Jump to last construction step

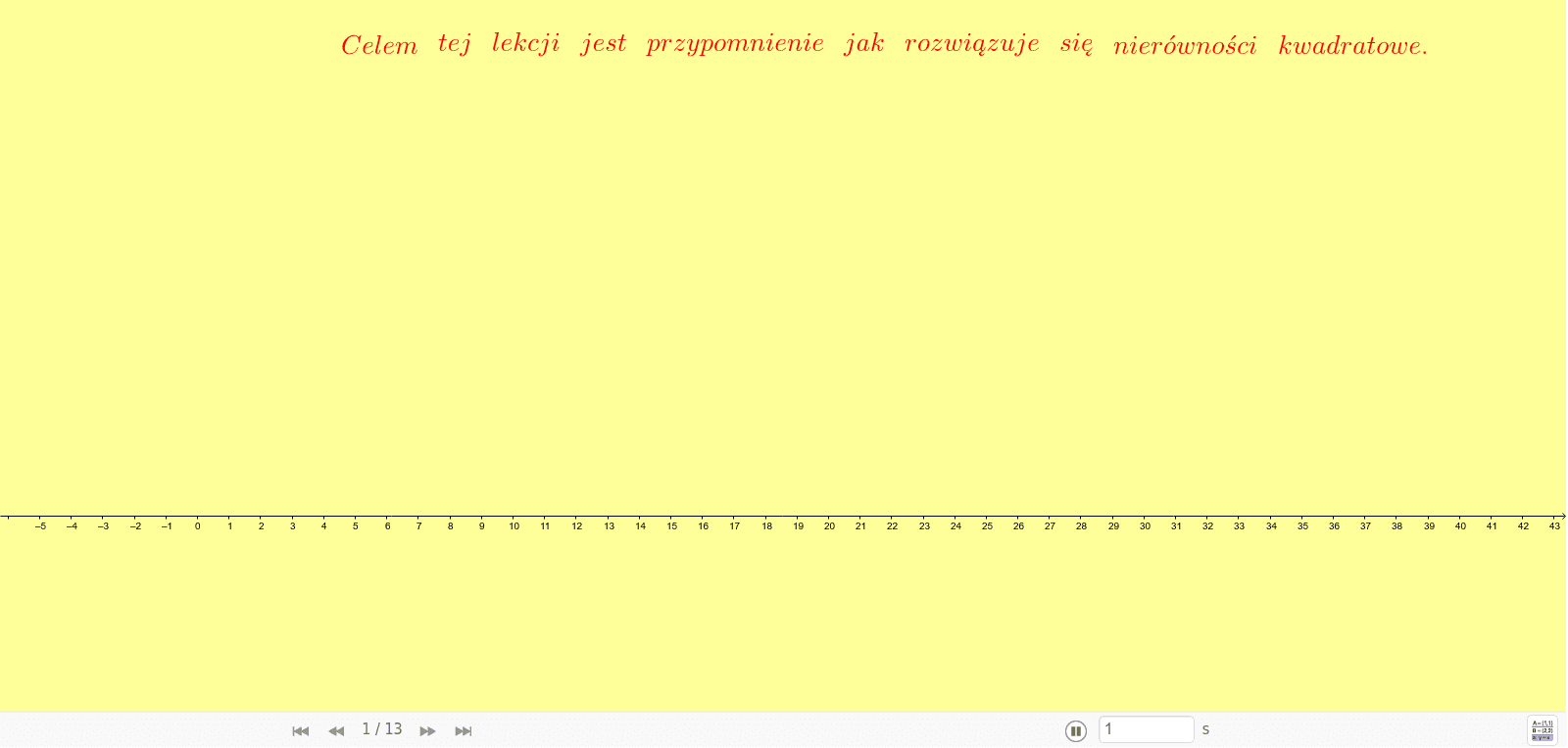(x=464, y=731)
